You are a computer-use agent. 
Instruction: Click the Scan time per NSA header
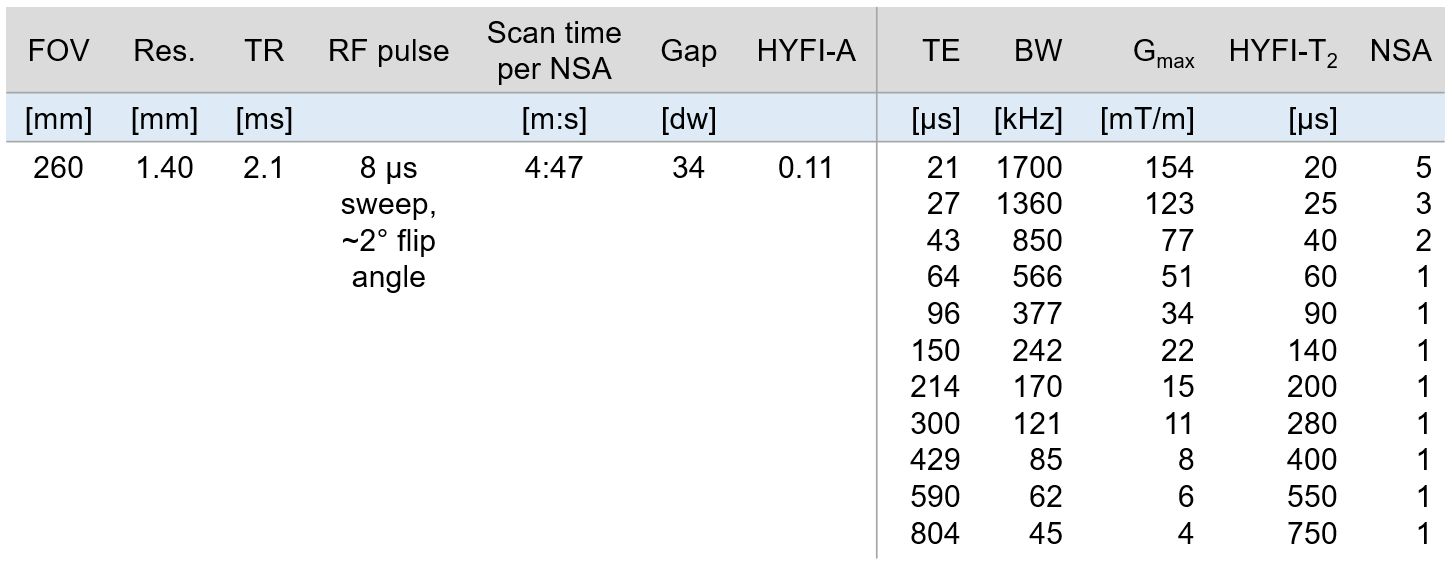(x=554, y=51)
